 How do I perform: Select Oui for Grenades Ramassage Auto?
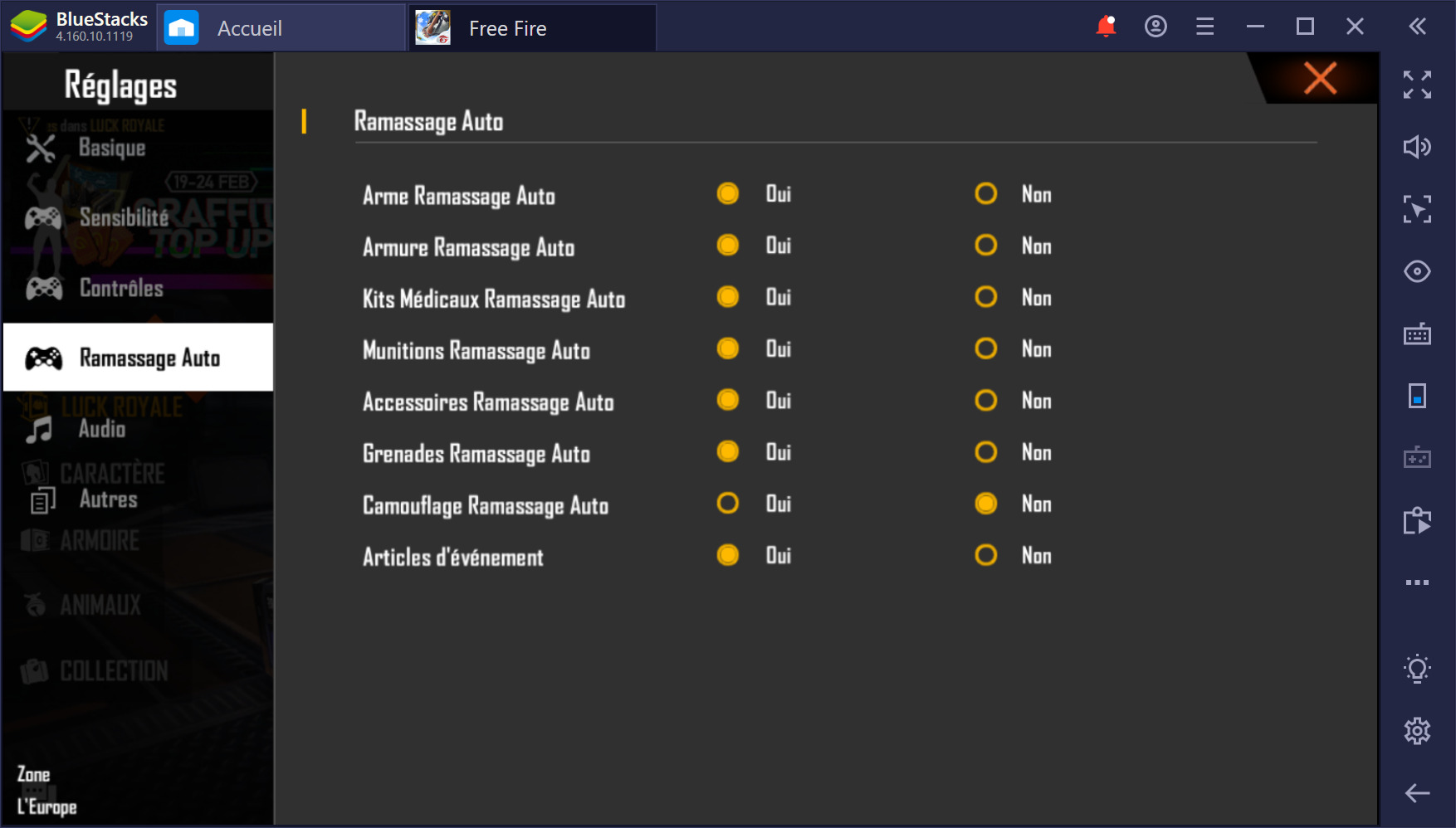[728, 452]
